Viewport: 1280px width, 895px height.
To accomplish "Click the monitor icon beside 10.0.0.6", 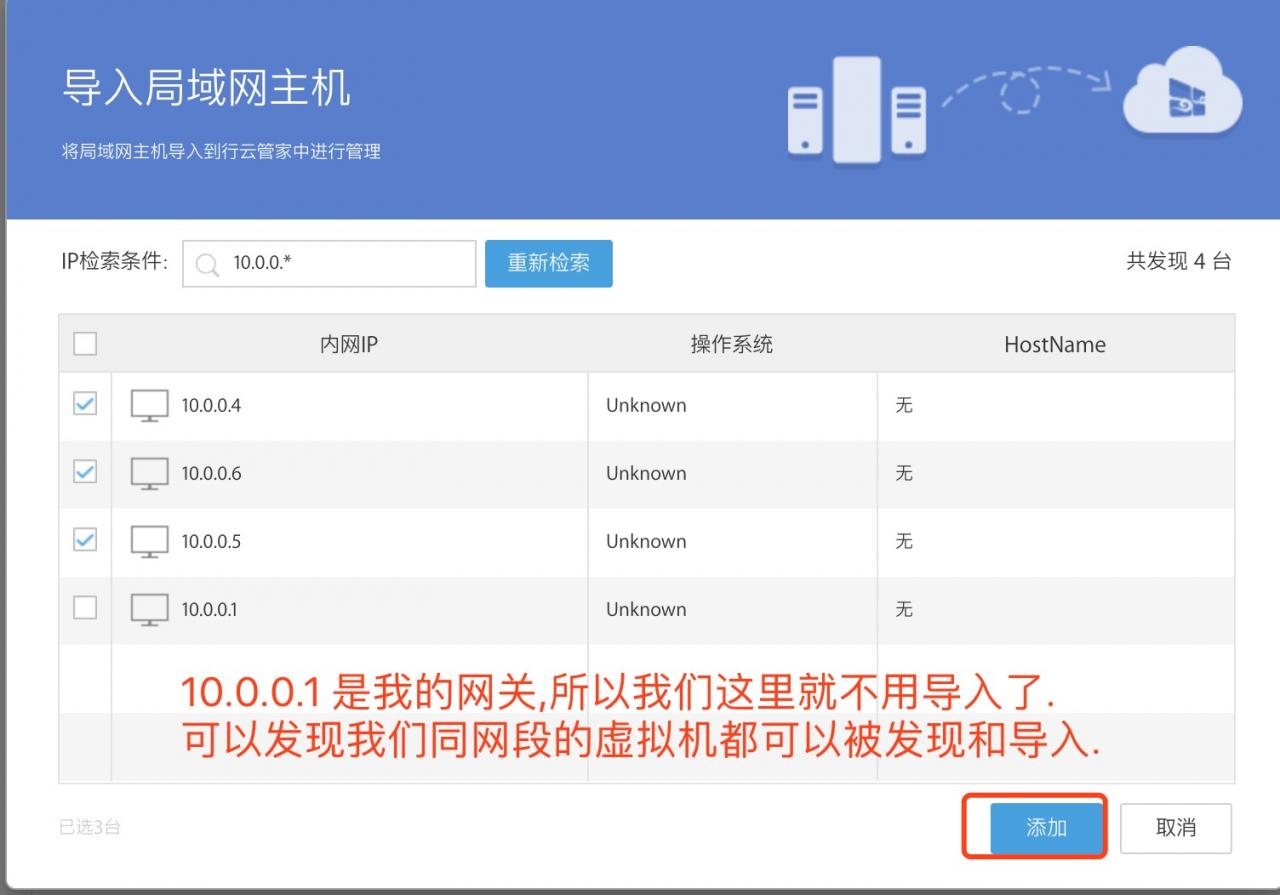I will [x=149, y=474].
